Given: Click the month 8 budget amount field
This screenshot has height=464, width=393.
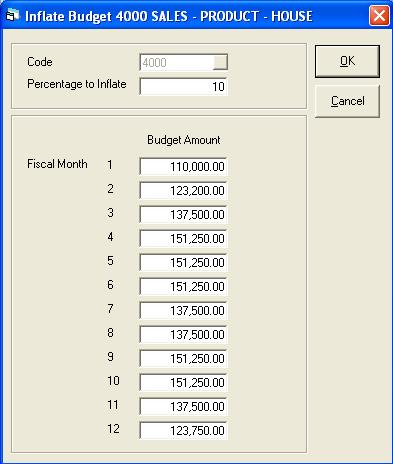Looking at the screenshot, I should pyautogui.click(x=183, y=334).
